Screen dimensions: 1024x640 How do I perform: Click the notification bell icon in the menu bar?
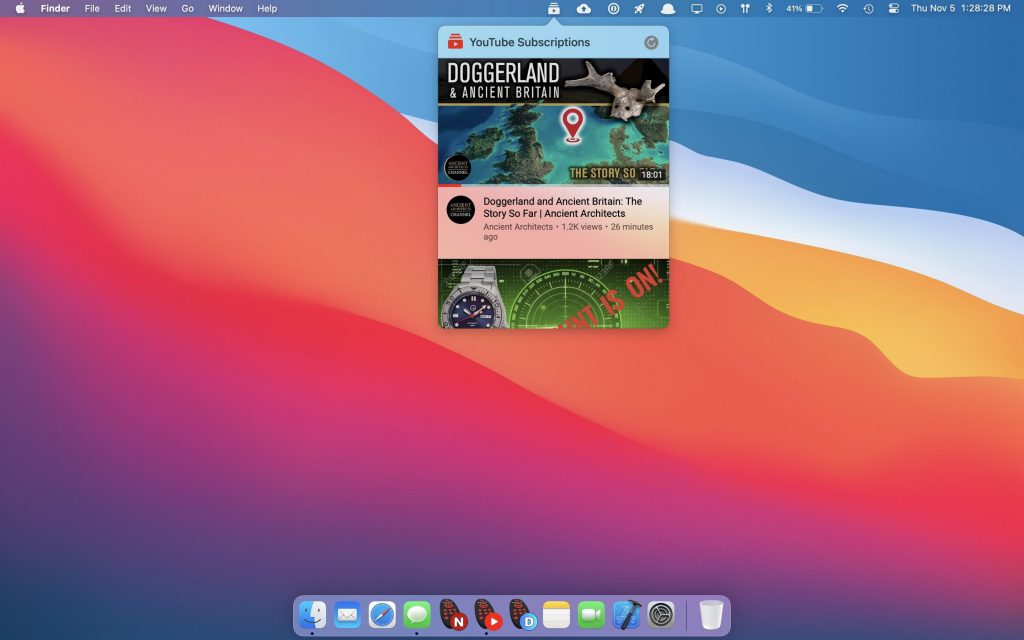(x=666, y=8)
